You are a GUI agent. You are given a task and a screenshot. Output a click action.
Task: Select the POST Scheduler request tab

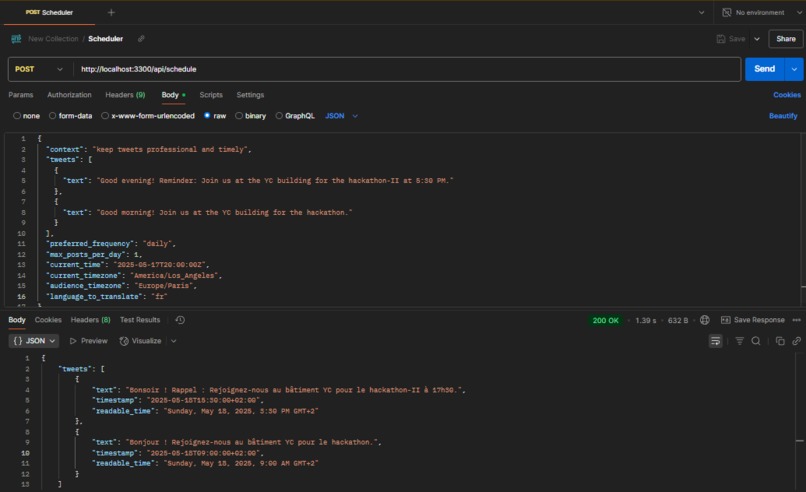click(x=49, y=12)
